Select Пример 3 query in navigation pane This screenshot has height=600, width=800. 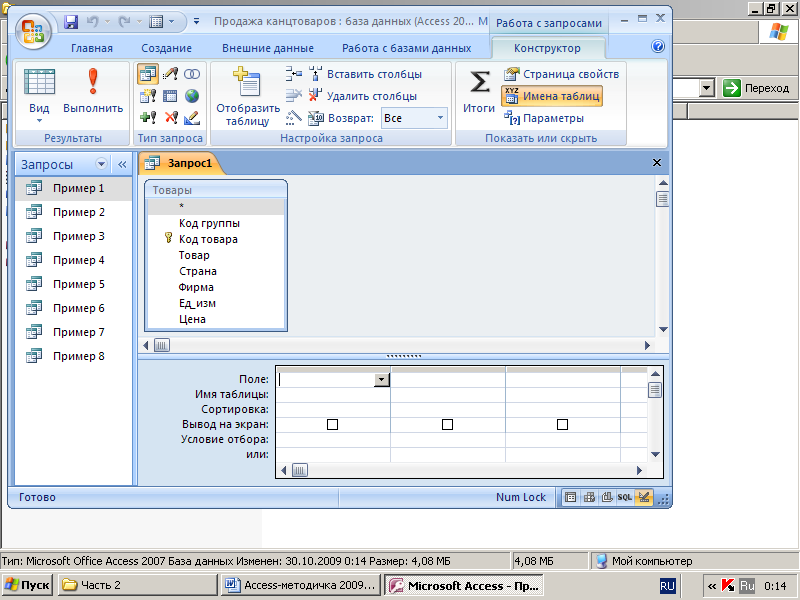tap(72, 236)
